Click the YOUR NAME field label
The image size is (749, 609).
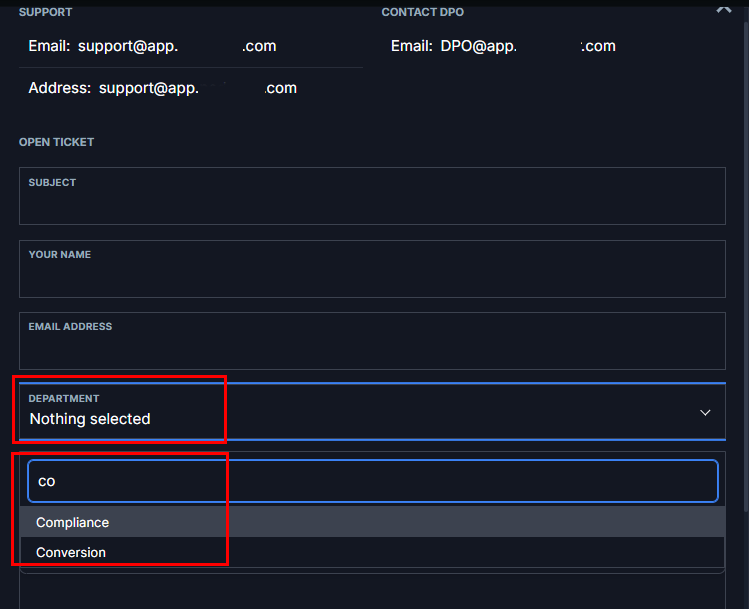click(x=59, y=255)
